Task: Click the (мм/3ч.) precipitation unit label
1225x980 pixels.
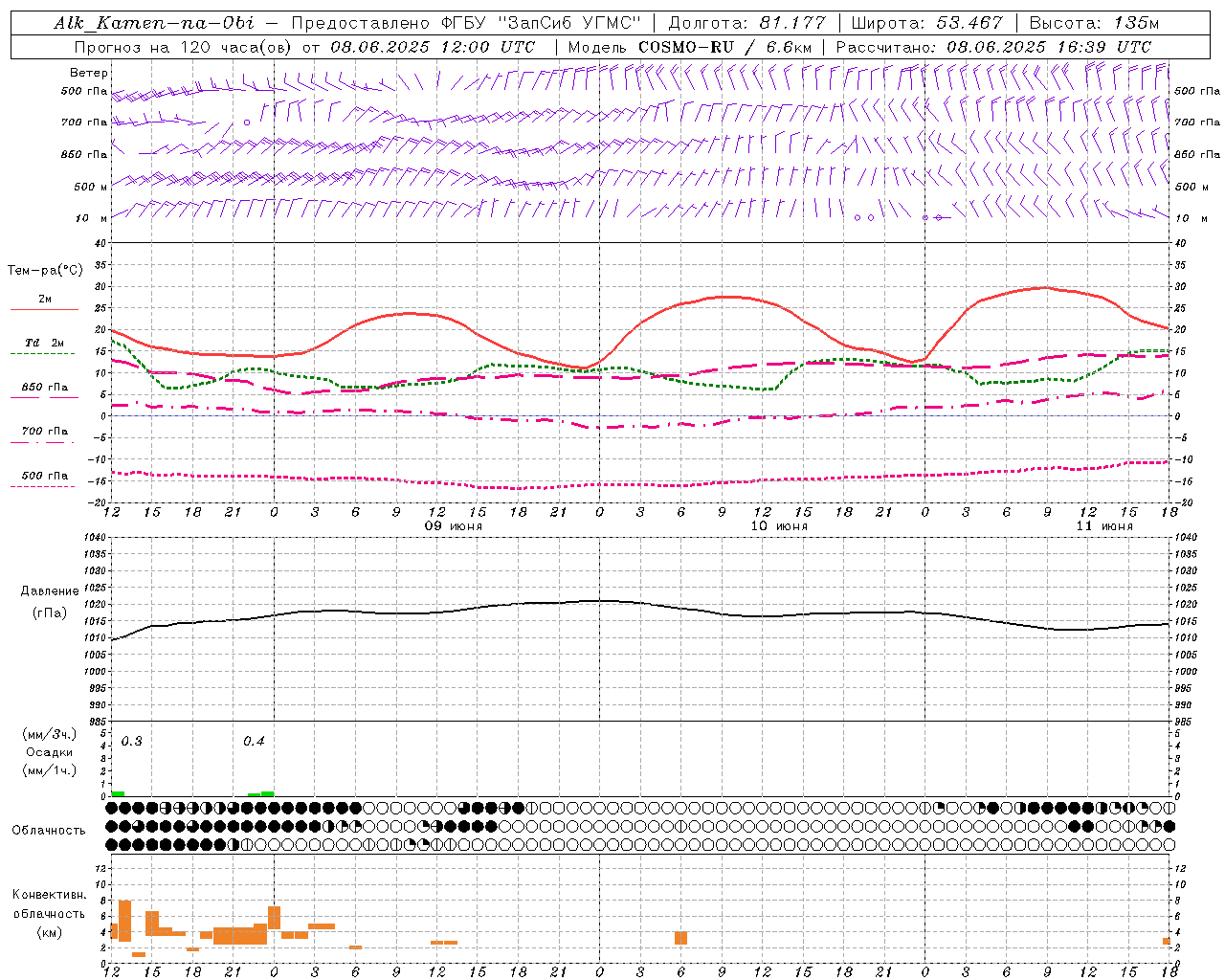Action: 50,734
